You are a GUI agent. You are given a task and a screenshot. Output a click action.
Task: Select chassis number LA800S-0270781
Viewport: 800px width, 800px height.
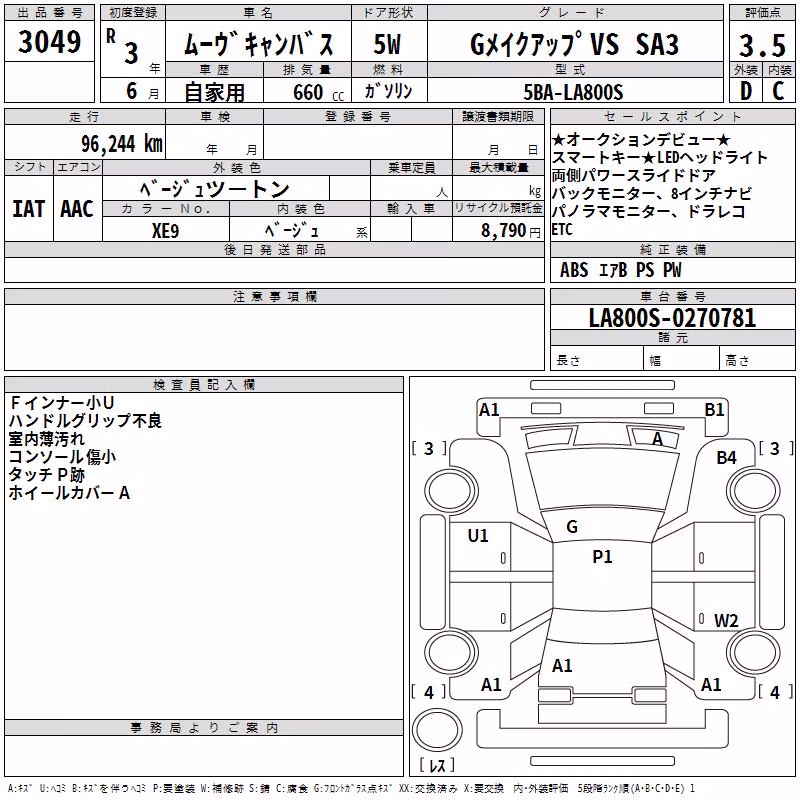coord(672,318)
